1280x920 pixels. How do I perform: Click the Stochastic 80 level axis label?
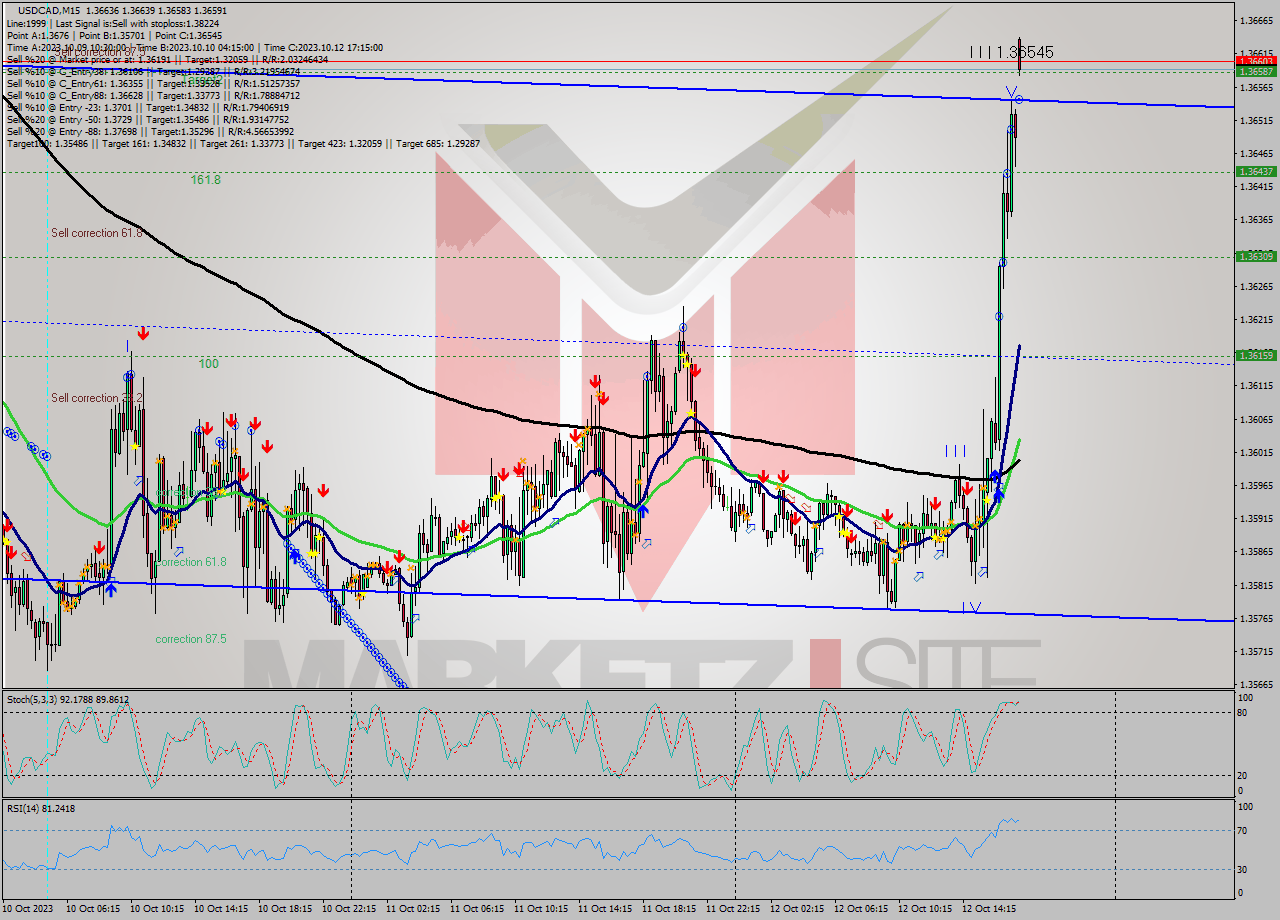point(1244,712)
